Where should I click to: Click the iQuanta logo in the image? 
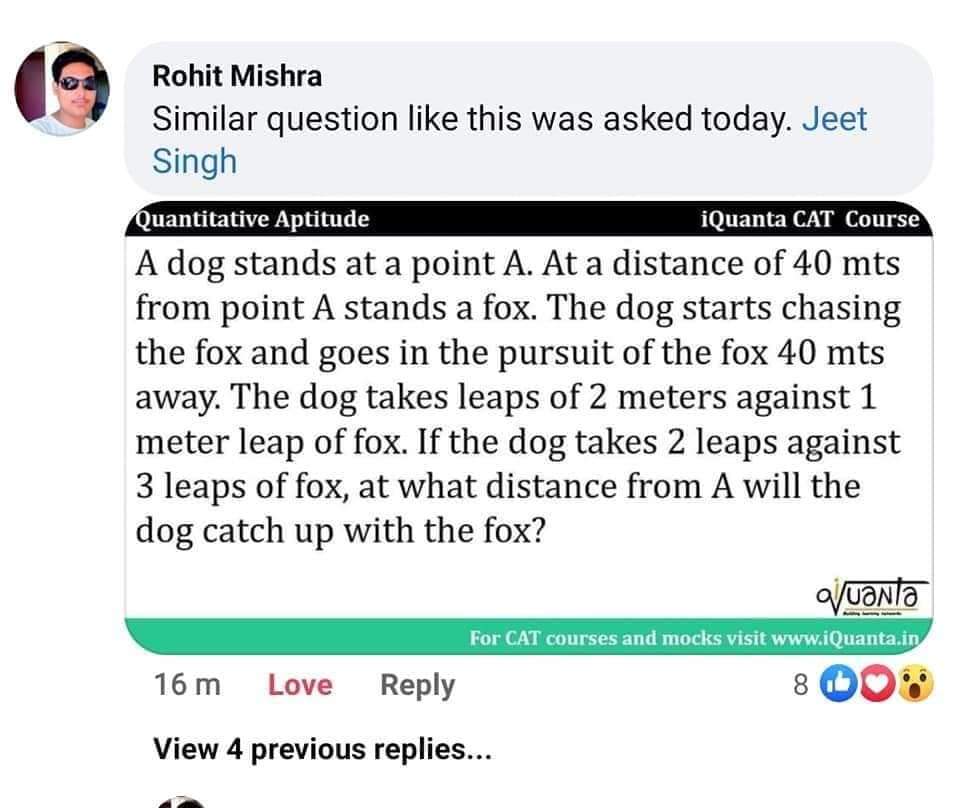[x=872, y=597]
